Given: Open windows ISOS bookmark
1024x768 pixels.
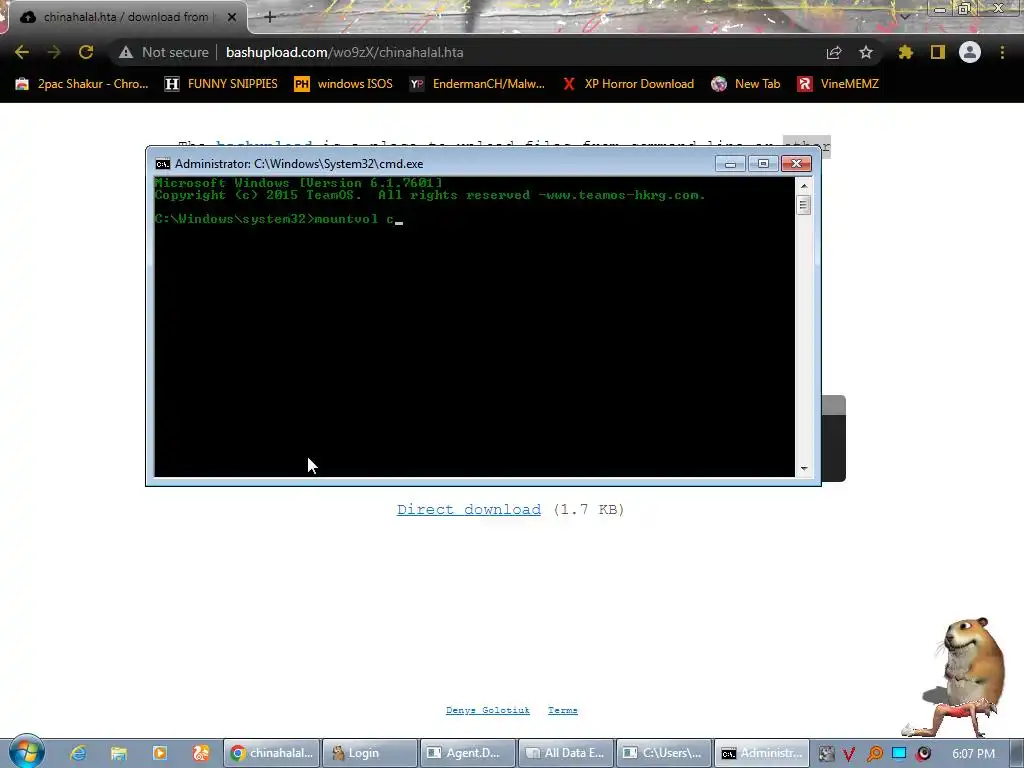Looking at the screenshot, I should pyautogui.click(x=344, y=84).
